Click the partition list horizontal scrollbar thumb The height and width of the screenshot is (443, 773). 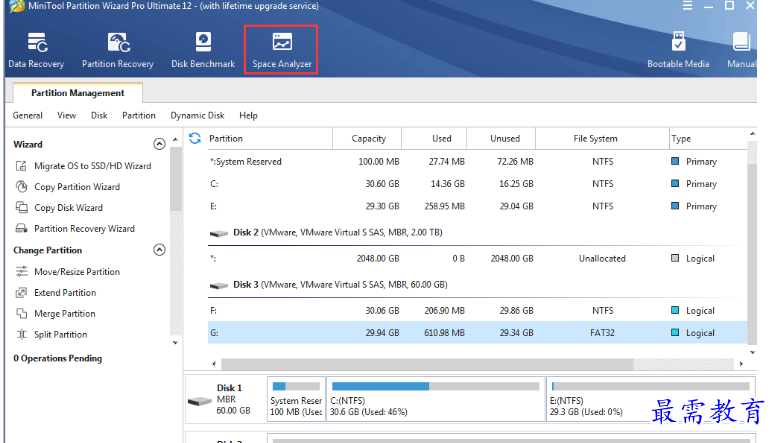(427, 364)
